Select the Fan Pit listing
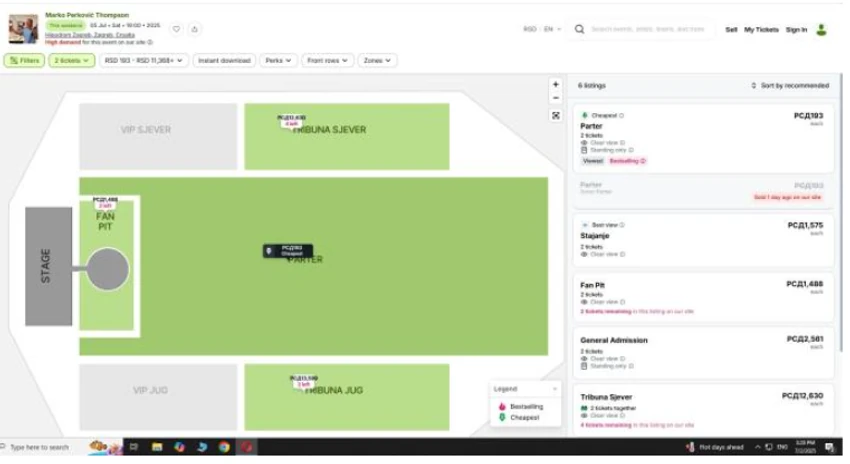Viewport: 850px width, 464px height. [703, 298]
